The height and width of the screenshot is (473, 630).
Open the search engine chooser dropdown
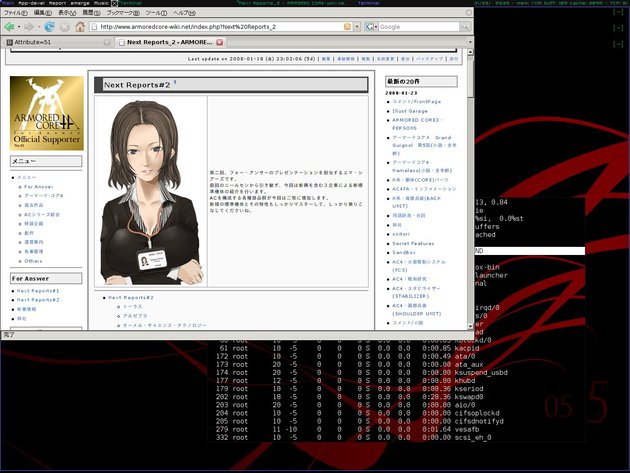pos(376,27)
